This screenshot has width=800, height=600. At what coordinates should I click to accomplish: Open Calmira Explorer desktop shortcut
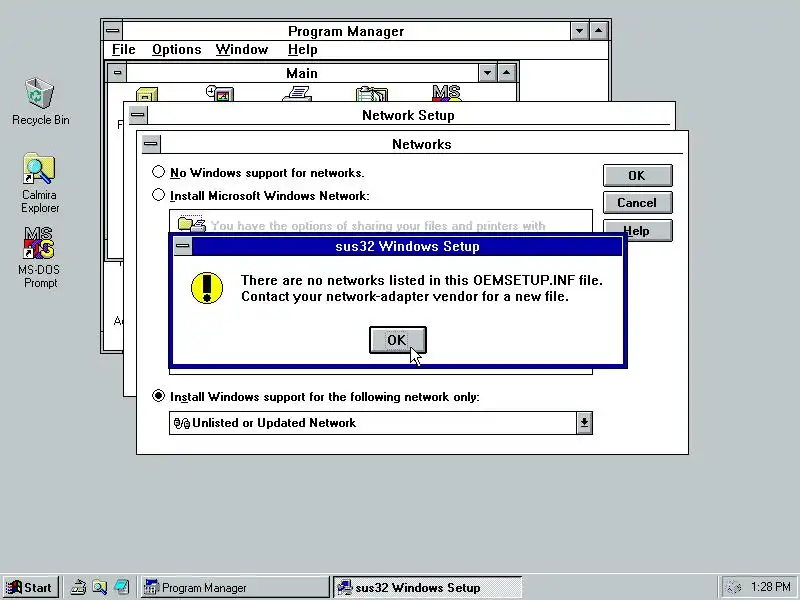click(x=40, y=183)
